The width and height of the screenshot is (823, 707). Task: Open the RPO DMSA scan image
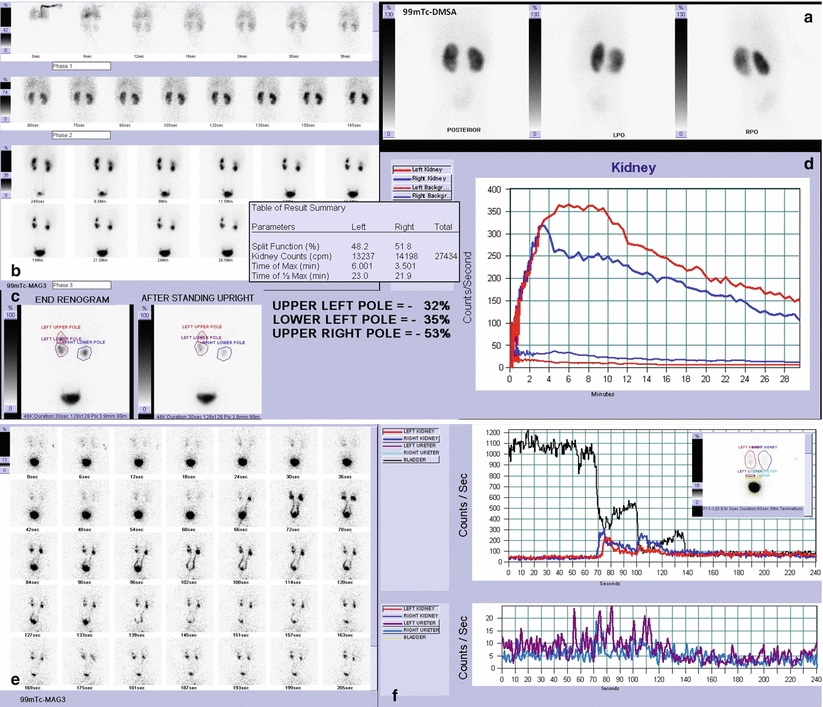[753, 73]
